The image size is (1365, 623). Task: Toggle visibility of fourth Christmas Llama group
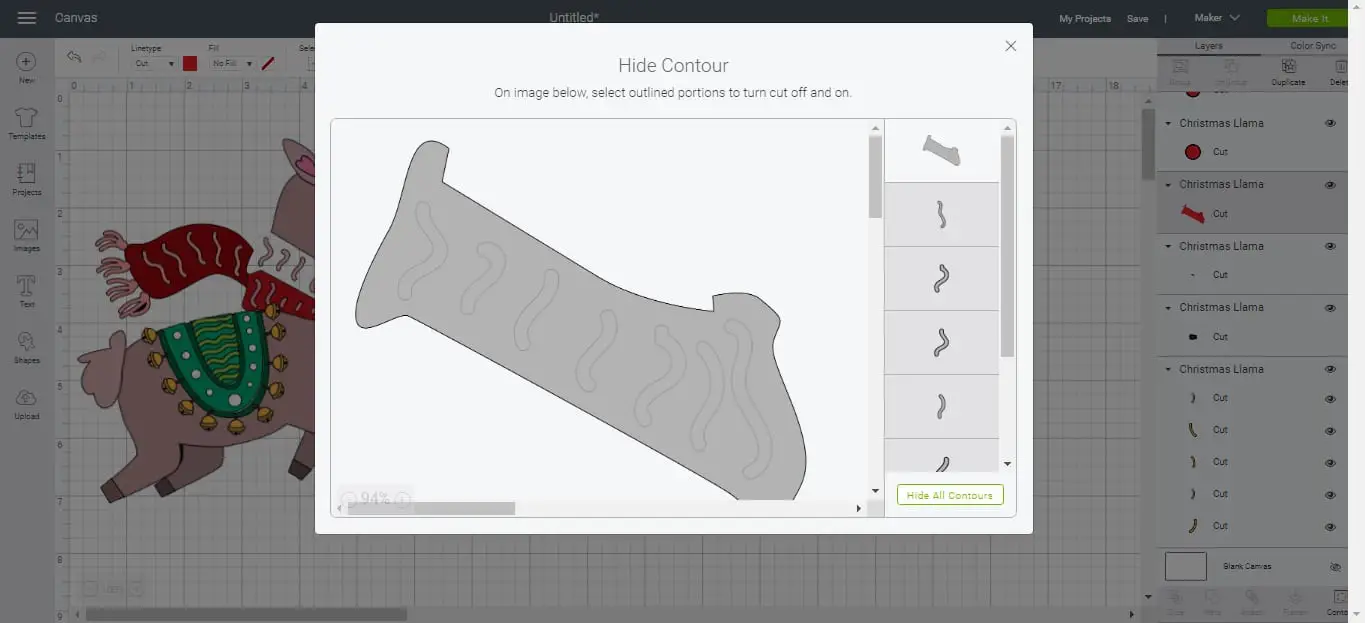click(x=1330, y=308)
